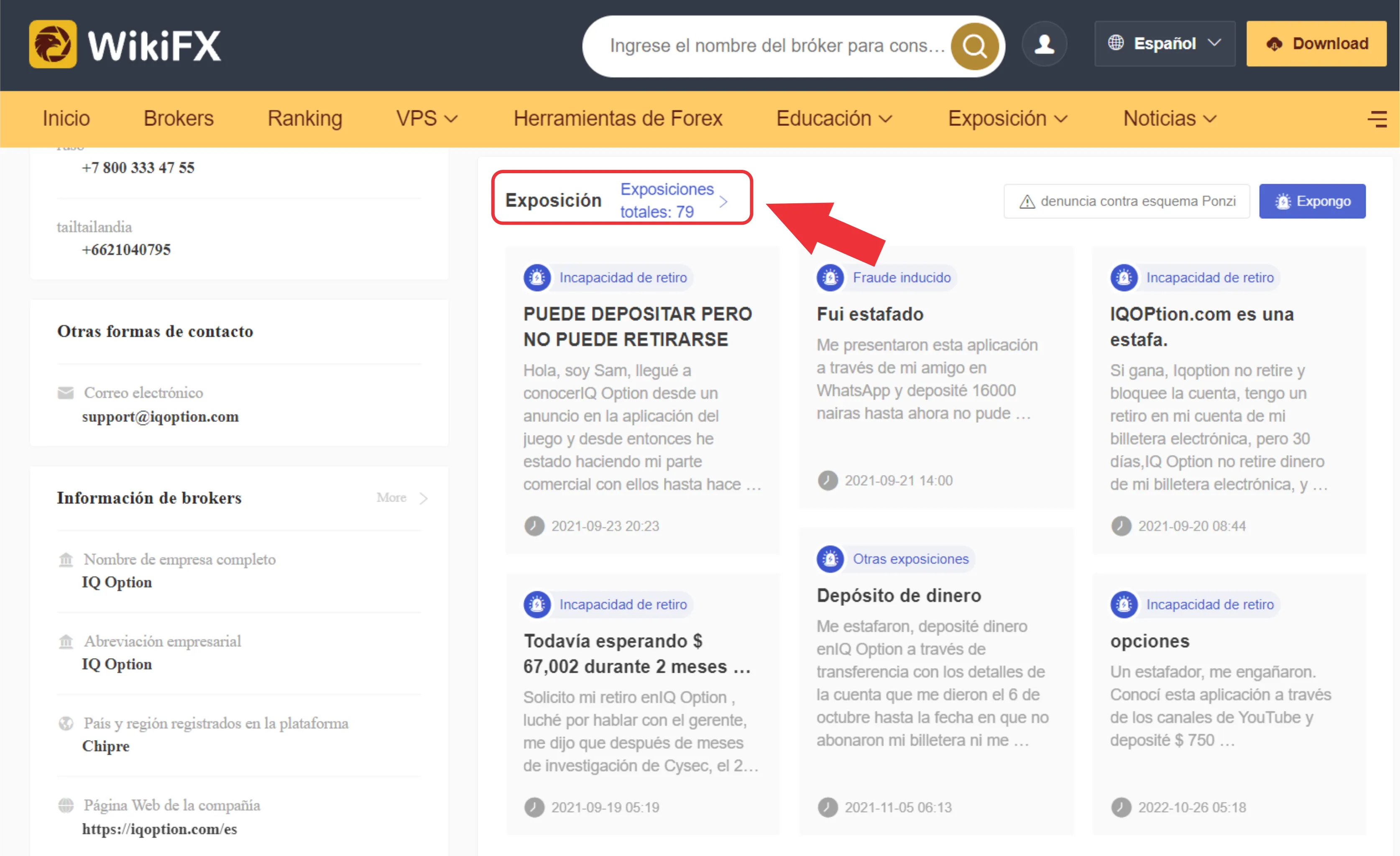This screenshot has height=856, width=1400.
Task: Click the cloud icon on the Download button
Action: [x=1275, y=44]
